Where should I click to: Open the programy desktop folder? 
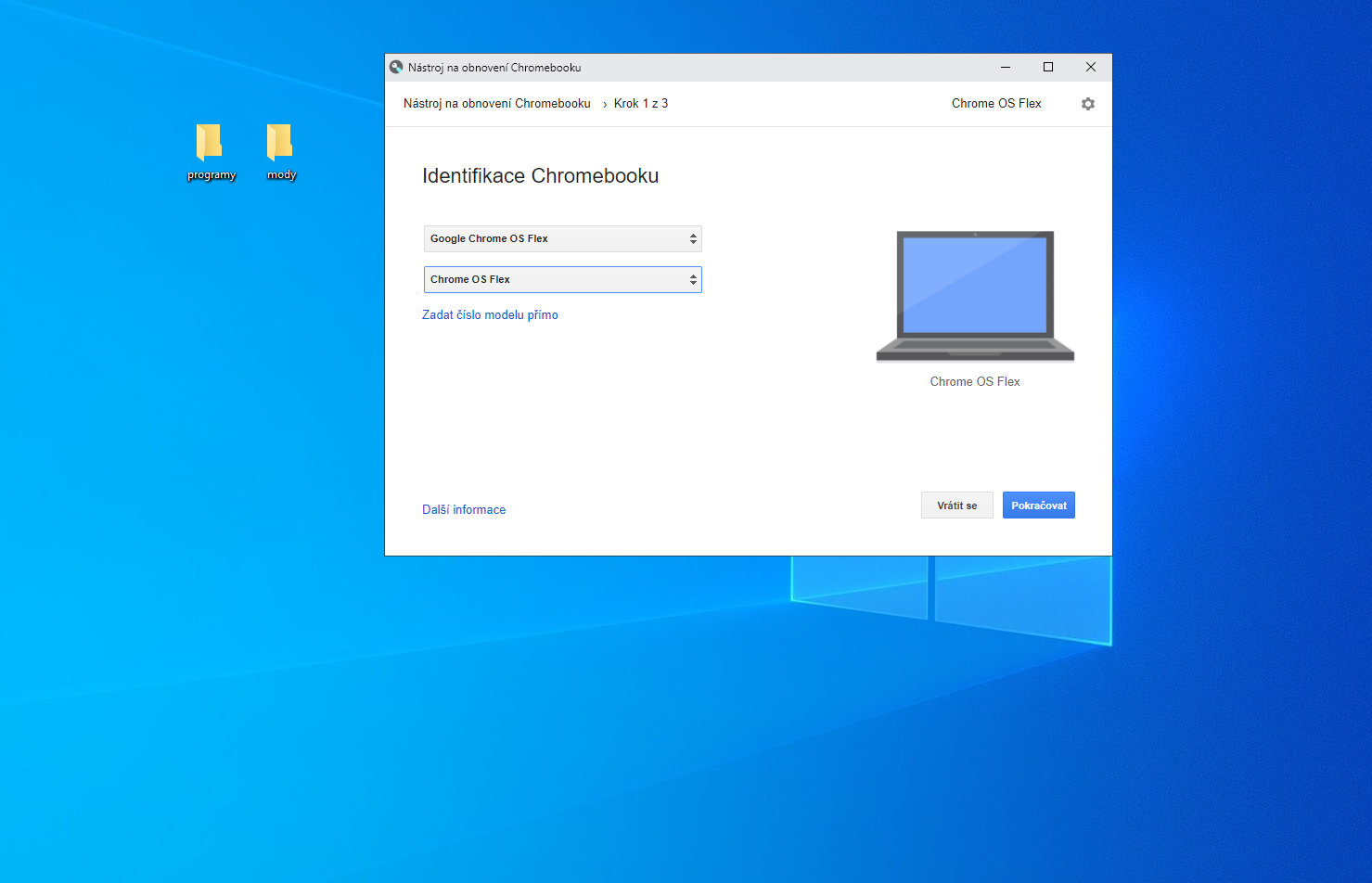[x=211, y=152]
